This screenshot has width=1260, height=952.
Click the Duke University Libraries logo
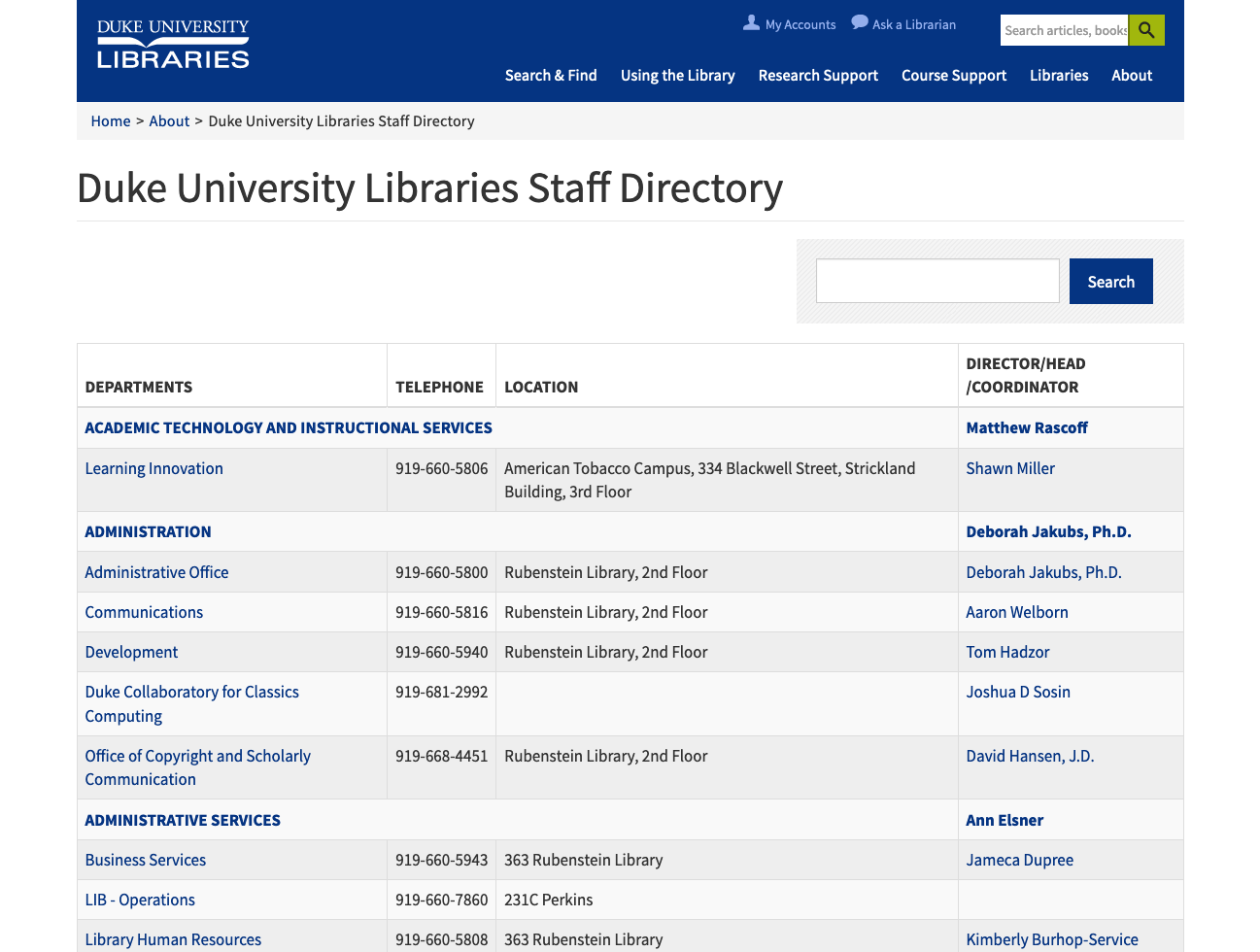coord(173,44)
